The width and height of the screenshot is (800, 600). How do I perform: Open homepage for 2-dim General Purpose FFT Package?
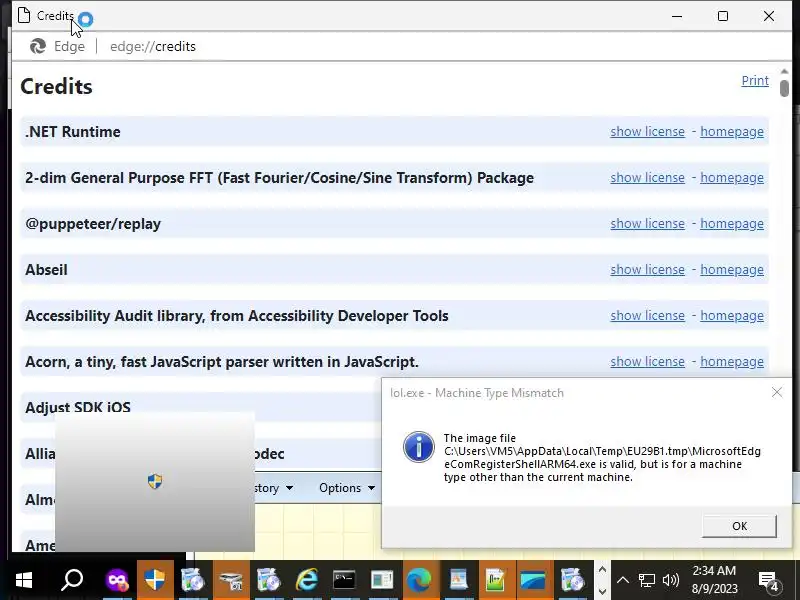tap(732, 178)
